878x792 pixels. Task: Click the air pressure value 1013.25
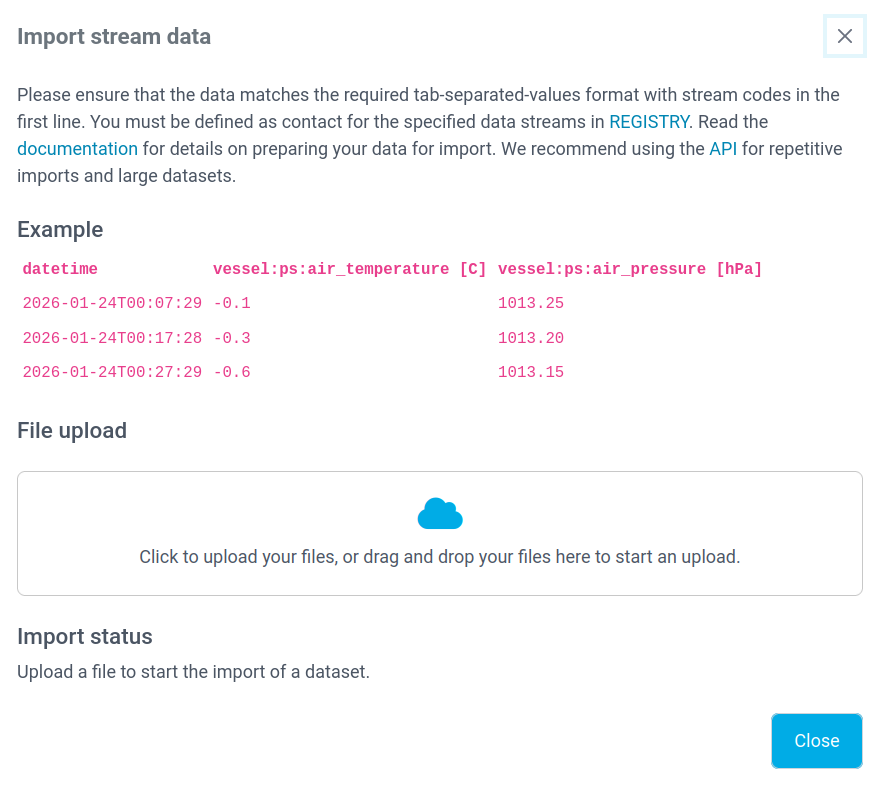531,303
